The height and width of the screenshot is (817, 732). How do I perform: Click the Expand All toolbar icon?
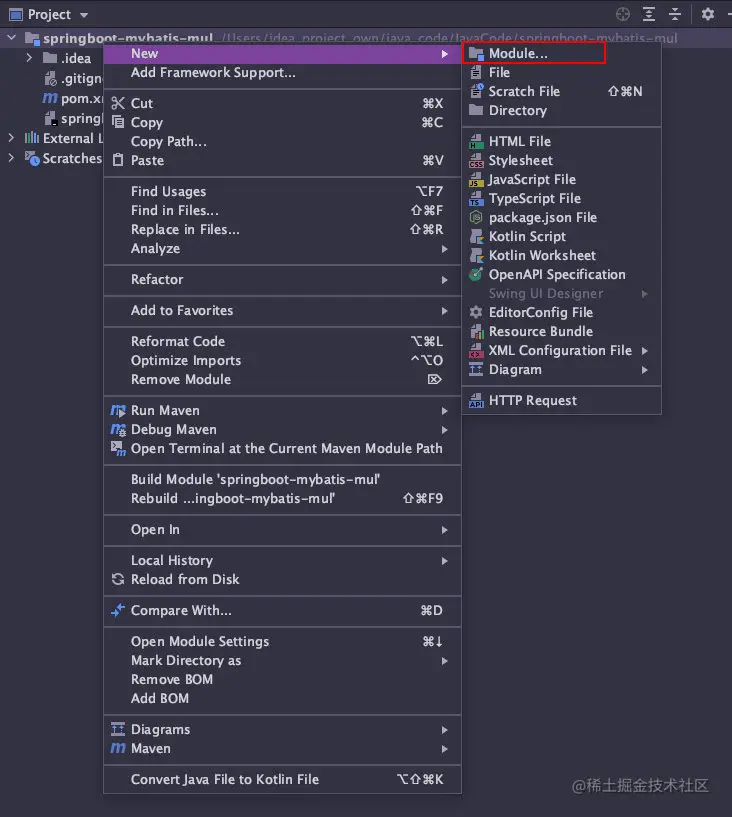coord(649,14)
